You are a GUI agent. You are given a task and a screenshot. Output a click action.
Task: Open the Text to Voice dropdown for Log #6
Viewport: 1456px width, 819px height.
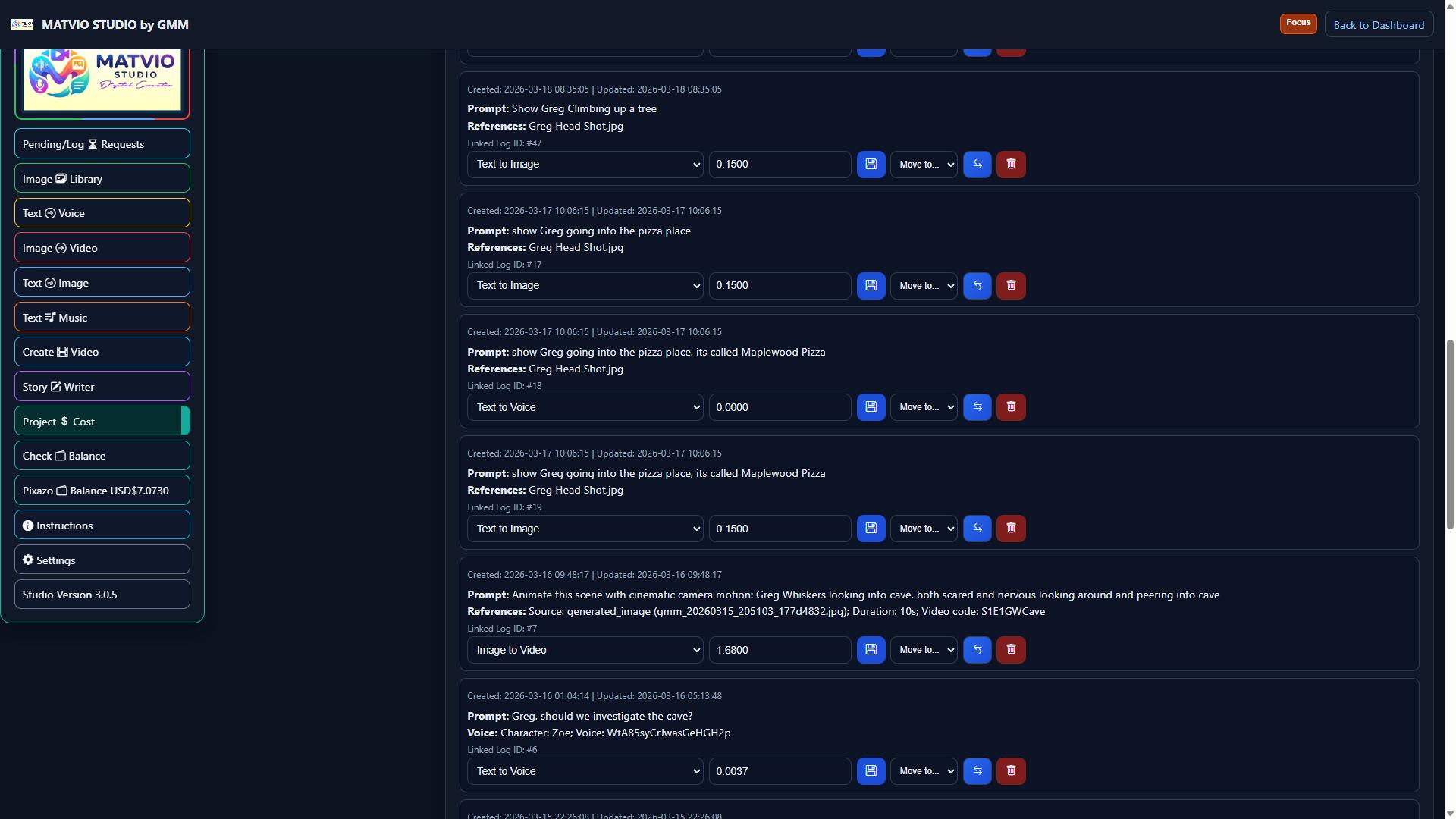coord(585,771)
